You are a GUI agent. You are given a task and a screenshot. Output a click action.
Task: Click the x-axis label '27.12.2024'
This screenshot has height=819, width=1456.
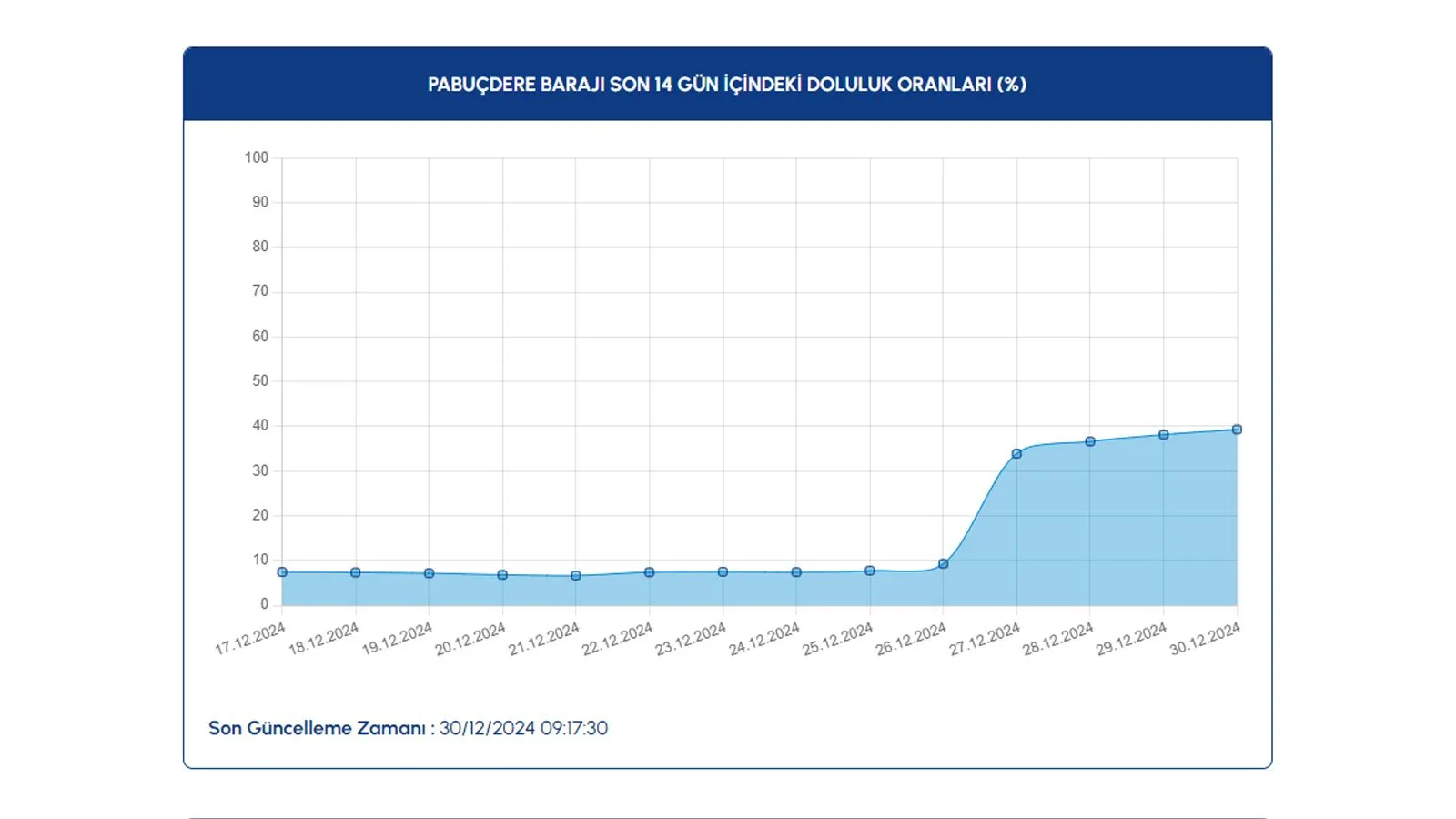point(986,639)
